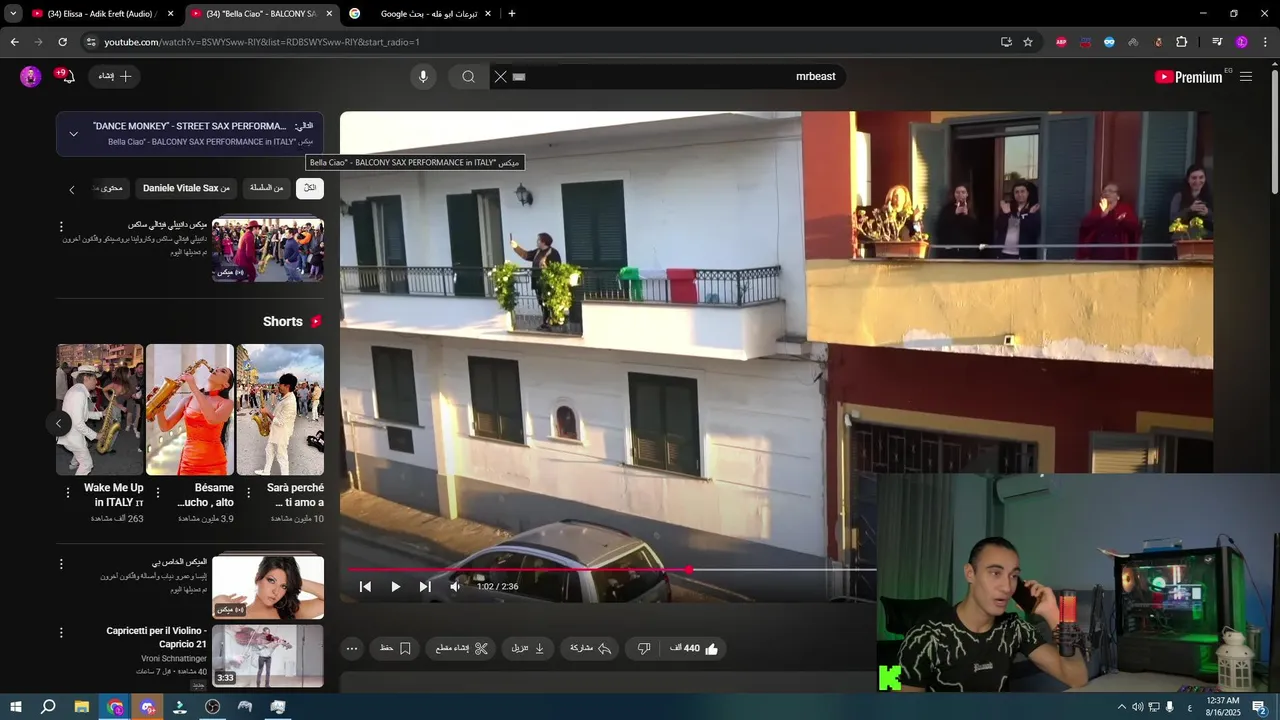Screen dimensions: 1280x720
Task: Bookmark this page with star icon
Action: (x=1028, y=42)
